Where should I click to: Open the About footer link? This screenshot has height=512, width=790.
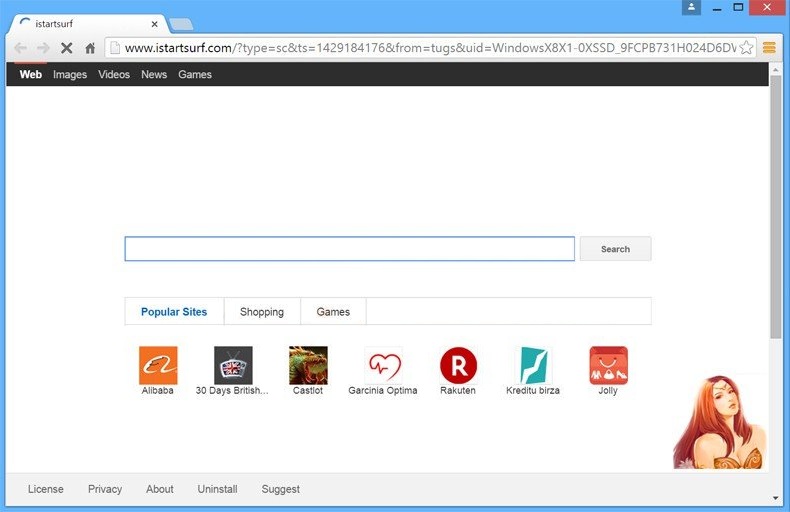[160, 489]
